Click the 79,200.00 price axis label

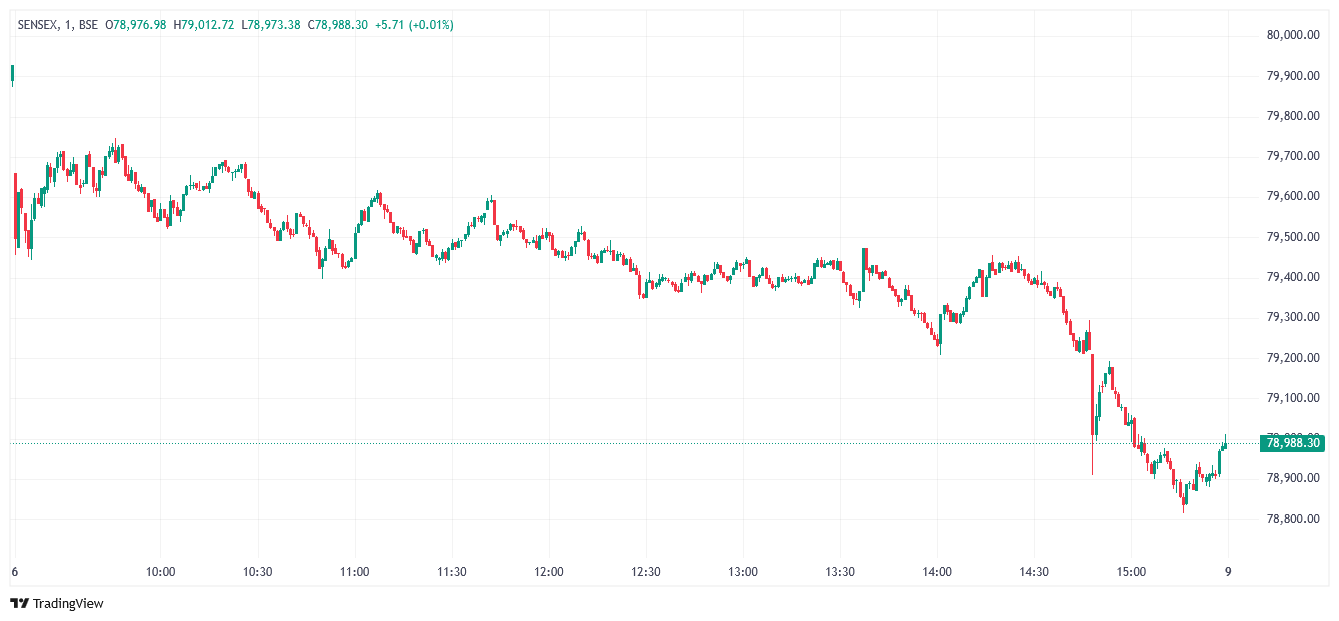point(1293,358)
